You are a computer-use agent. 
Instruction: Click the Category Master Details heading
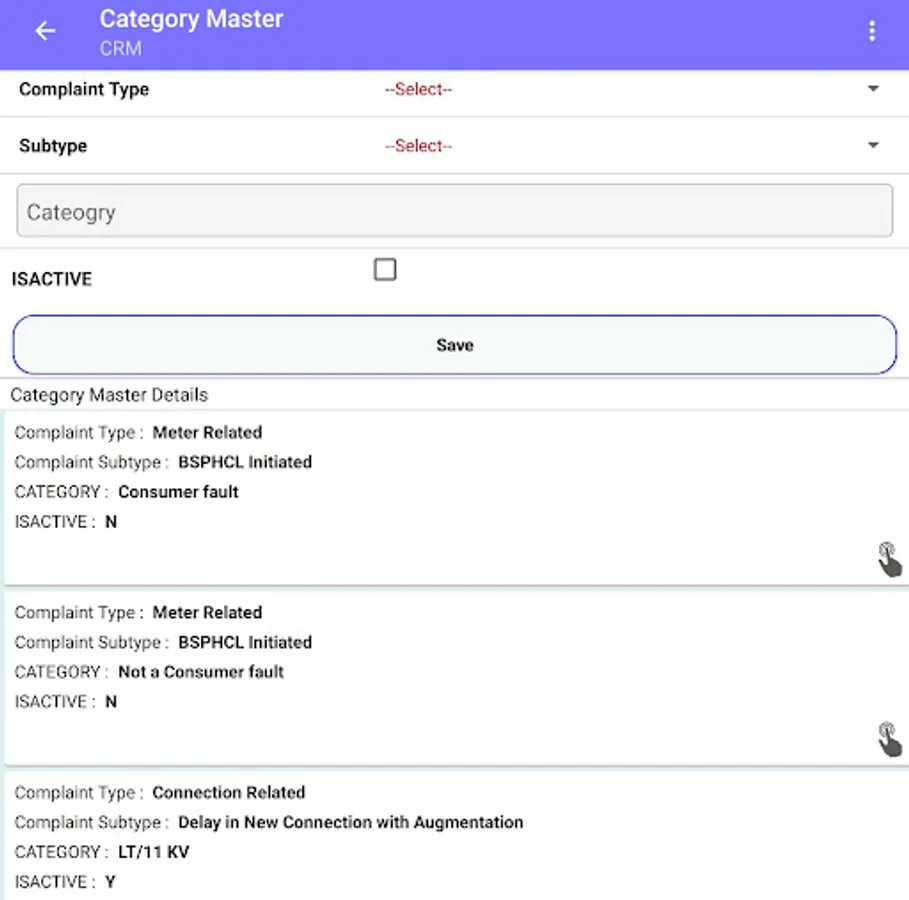coord(109,395)
